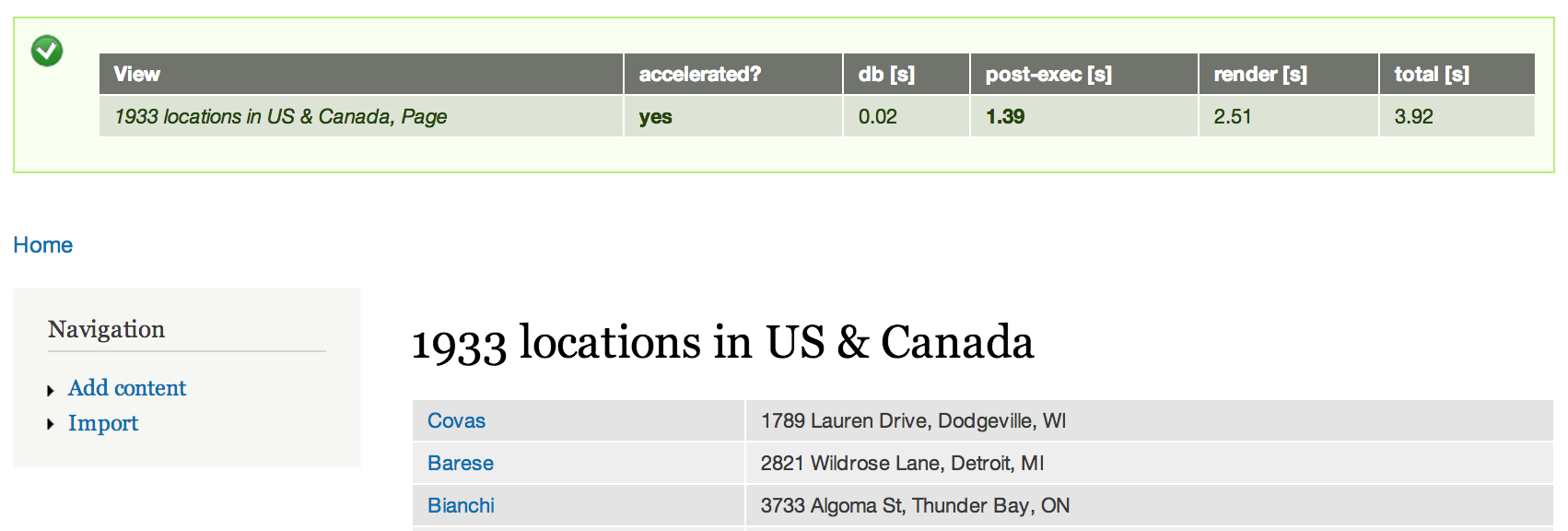Click the accelerated? column header
Image resolution: width=1568 pixels, height=531 pixels.
(733, 74)
